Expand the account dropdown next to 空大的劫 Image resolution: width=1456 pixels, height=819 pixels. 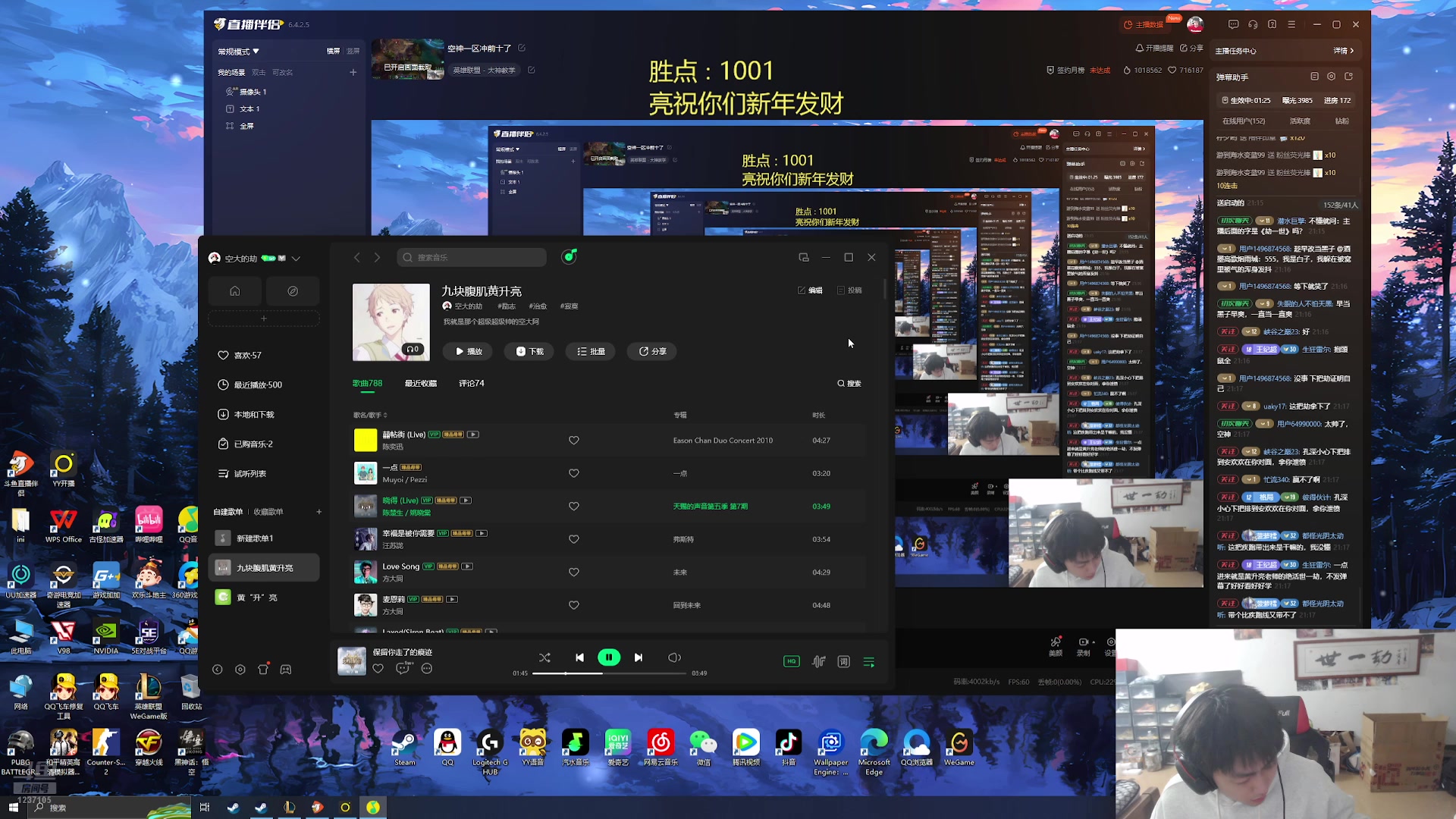(296, 259)
